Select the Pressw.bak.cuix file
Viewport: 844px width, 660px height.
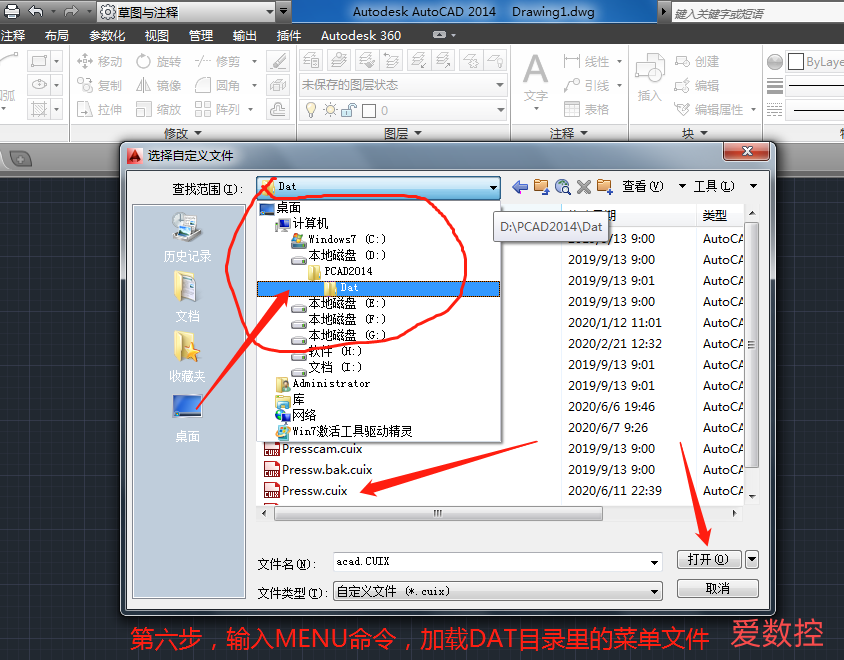pyautogui.click(x=318, y=470)
